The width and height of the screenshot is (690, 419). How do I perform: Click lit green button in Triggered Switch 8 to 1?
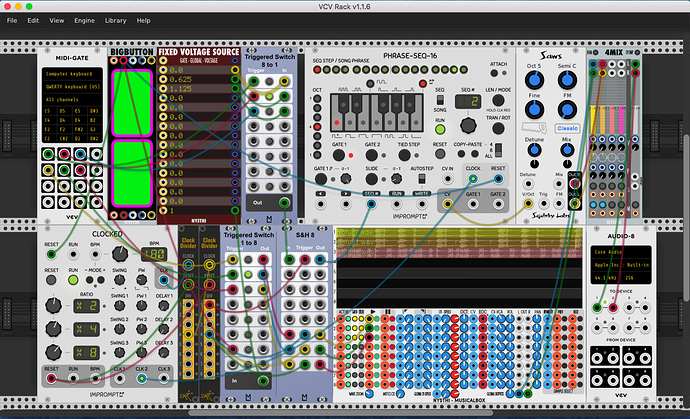click(269, 96)
